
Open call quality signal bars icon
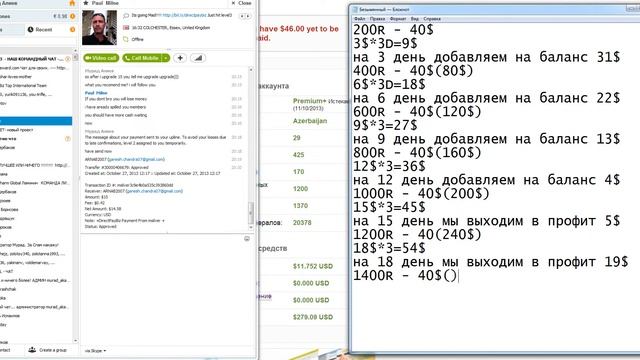(198, 58)
